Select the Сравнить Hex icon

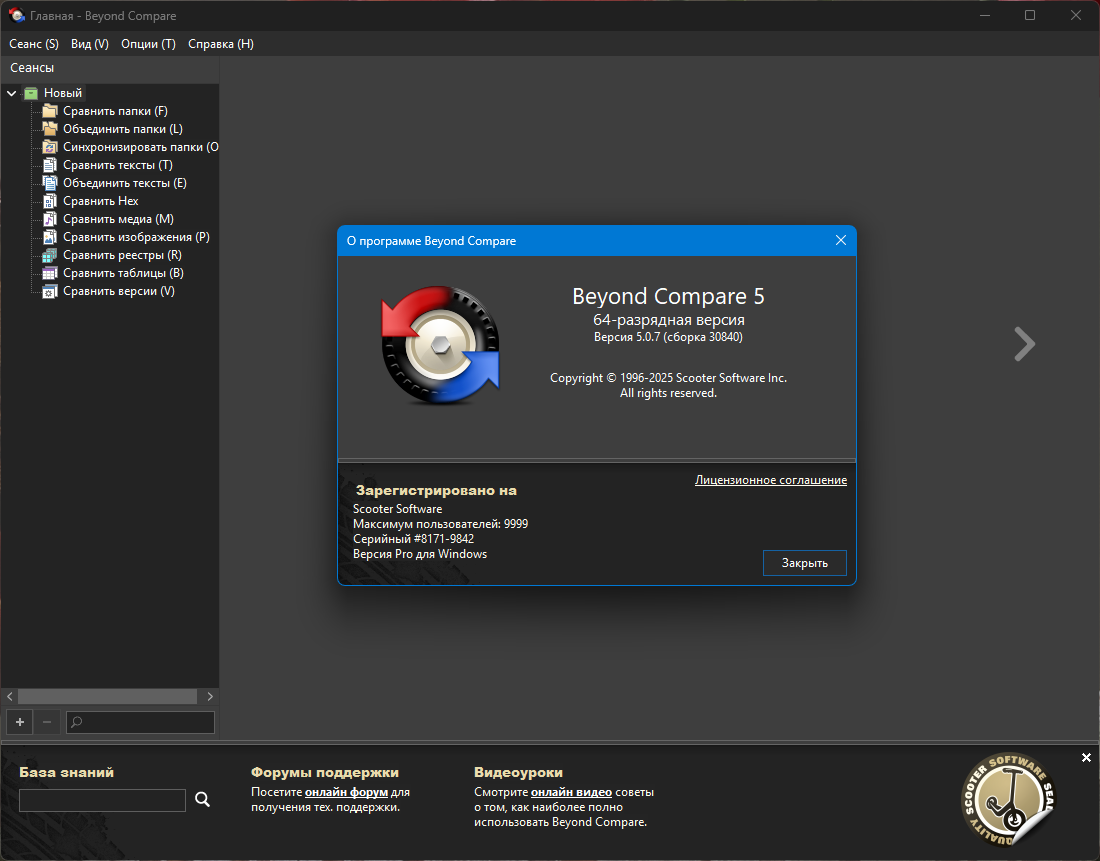[50, 201]
